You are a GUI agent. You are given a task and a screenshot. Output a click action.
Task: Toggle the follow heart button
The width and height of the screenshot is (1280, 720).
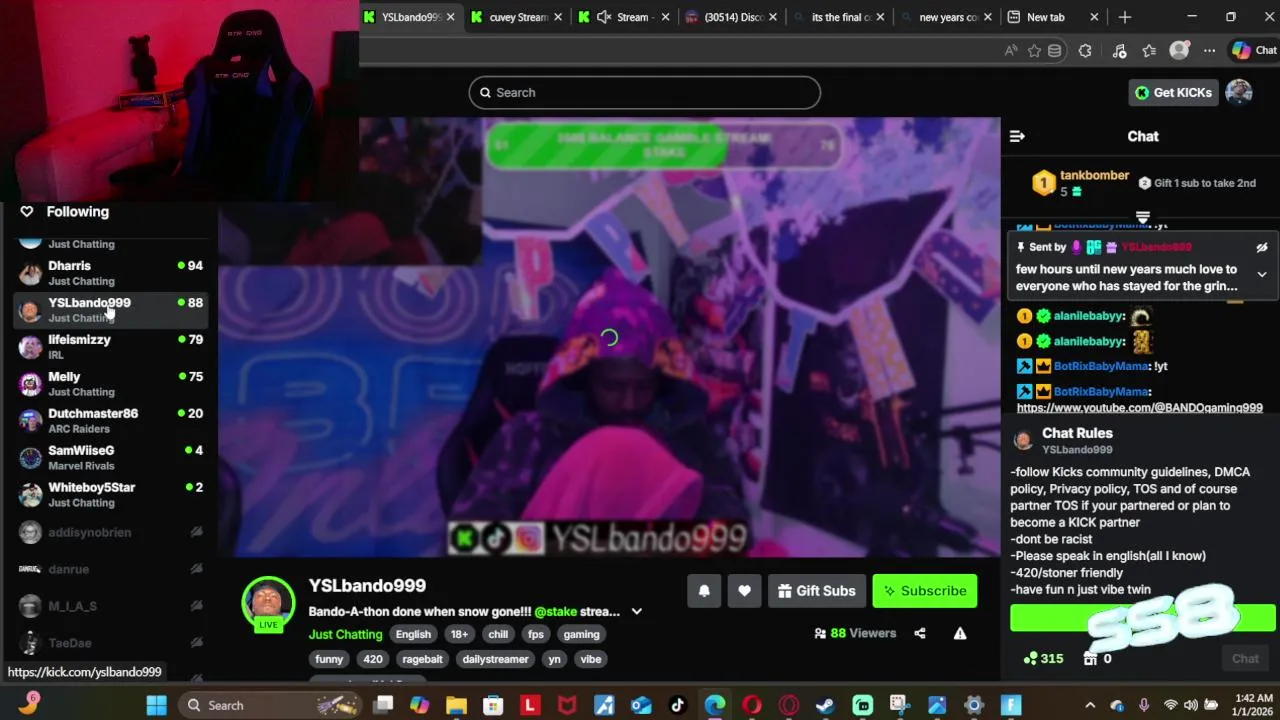744,591
